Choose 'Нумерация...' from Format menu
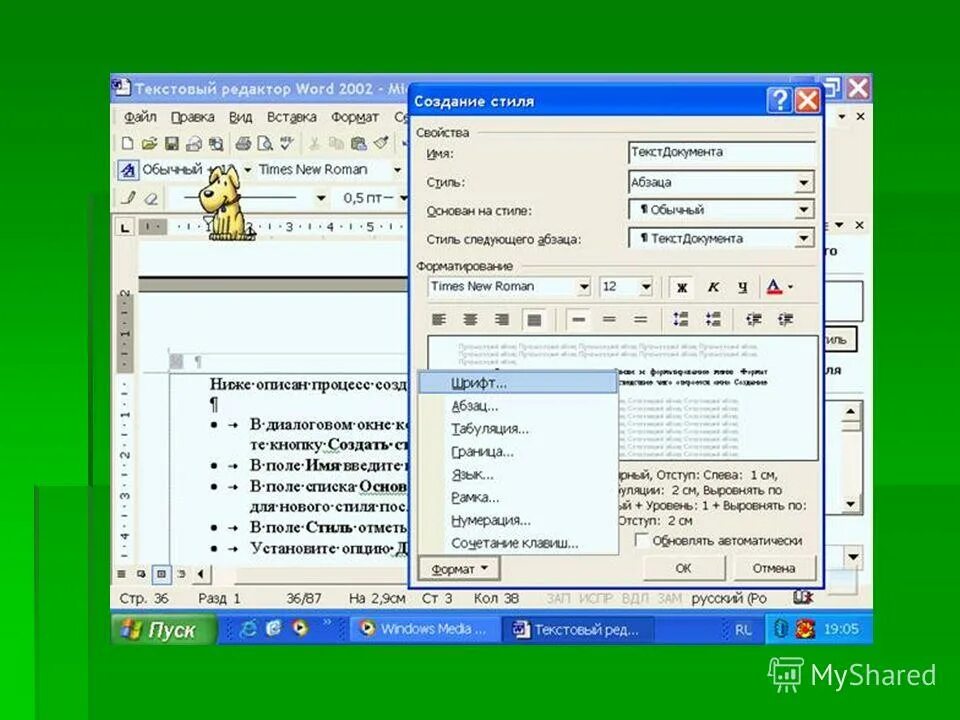Viewport: 960px width, 720px height. pyautogui.click(x=518, y=520)
